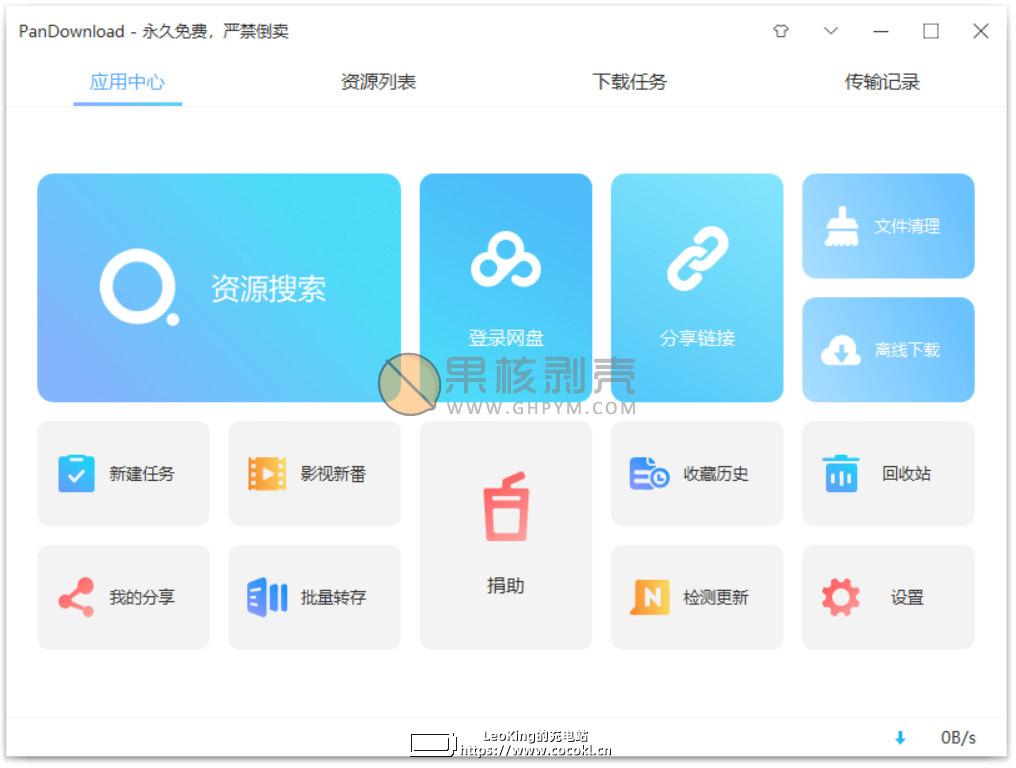The width and height of the screenshot is (1016, 768).
Task: Click the 新建任务 label
Action: pos(142,474)
